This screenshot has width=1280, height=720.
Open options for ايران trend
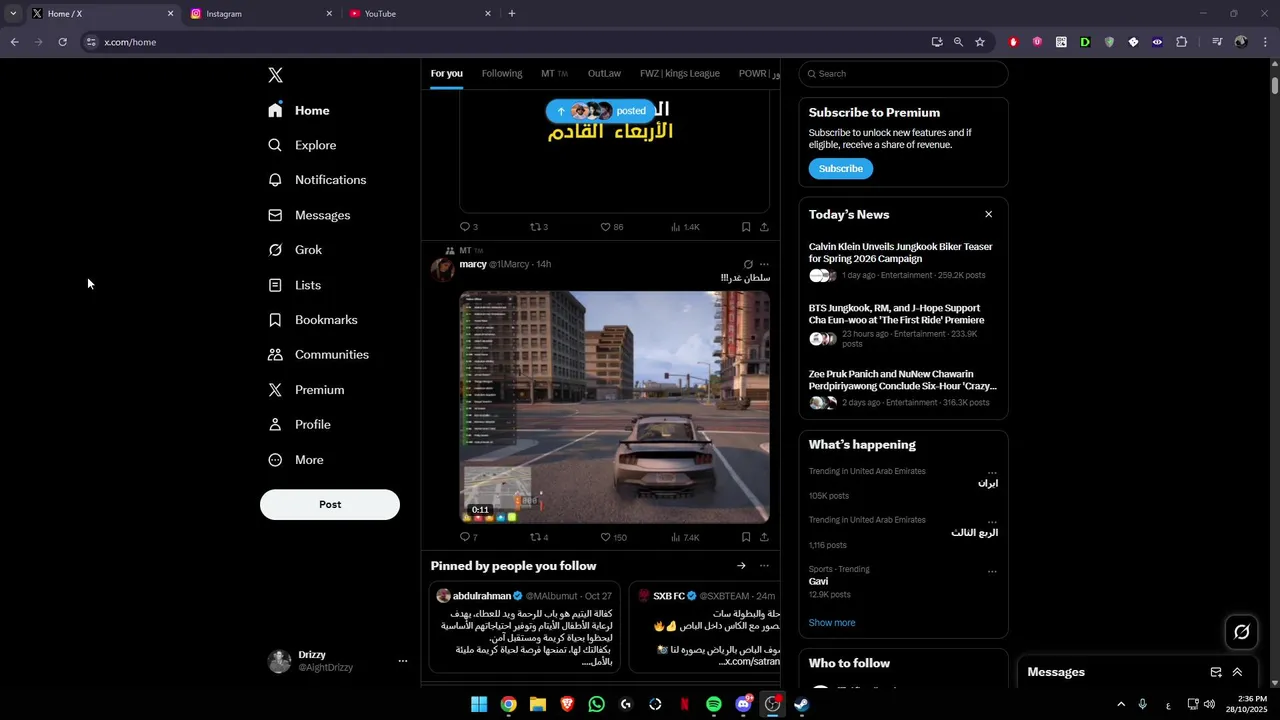992,471
